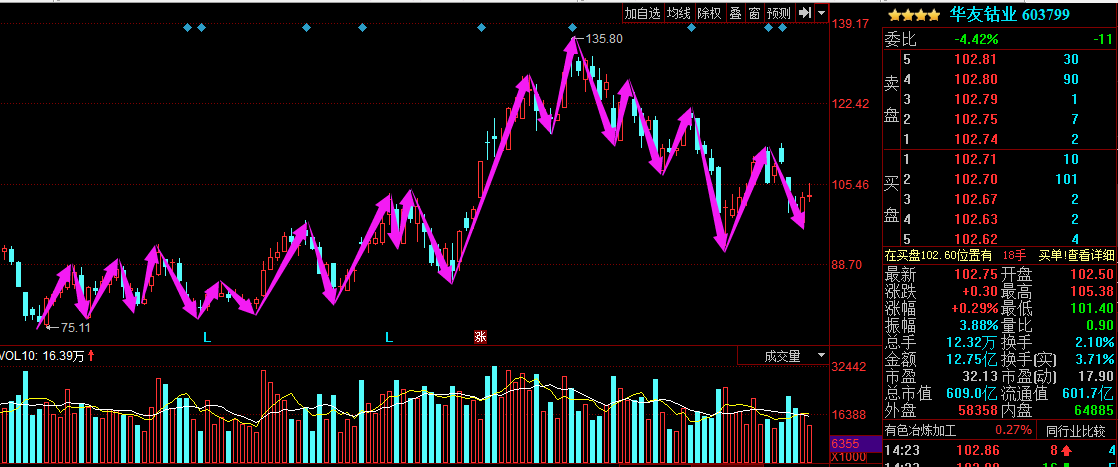The width and height of the screenshot is (1118, 467).
Task: Click the 涨幅 value +0.29%
Action: tap(974, 309)
